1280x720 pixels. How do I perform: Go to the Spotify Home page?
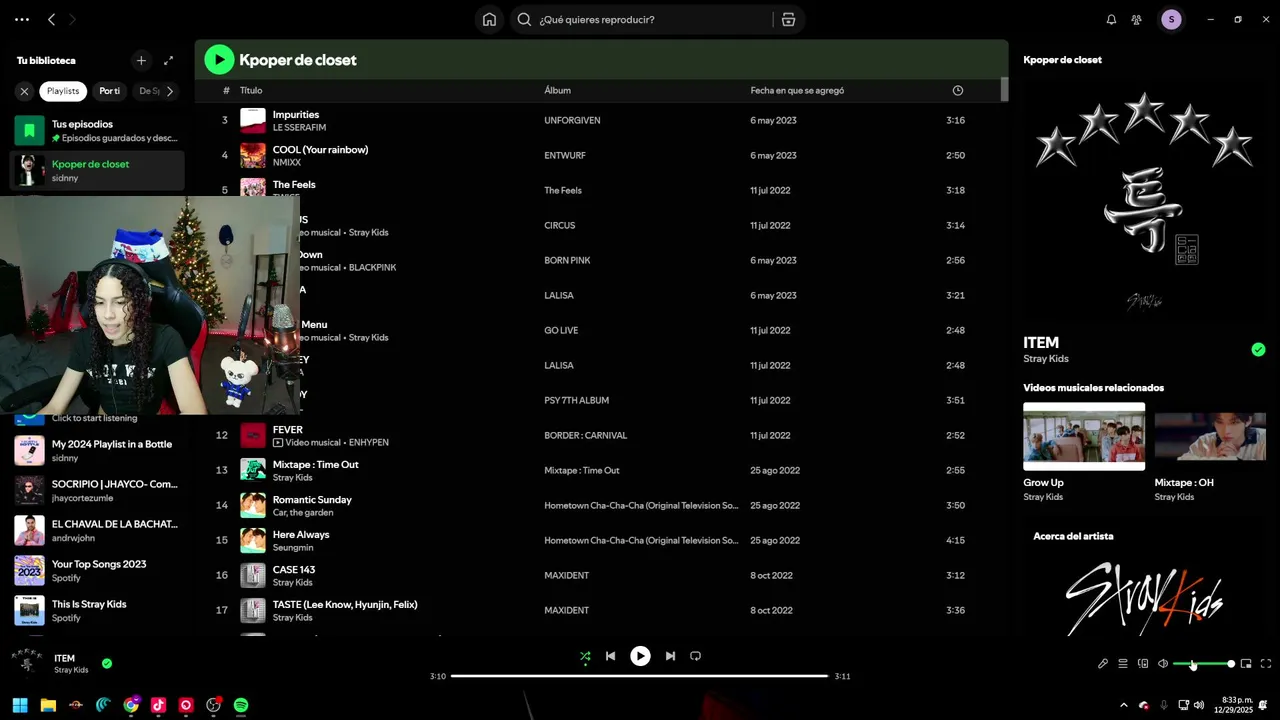pyautogui.click(x=489, y=19)
